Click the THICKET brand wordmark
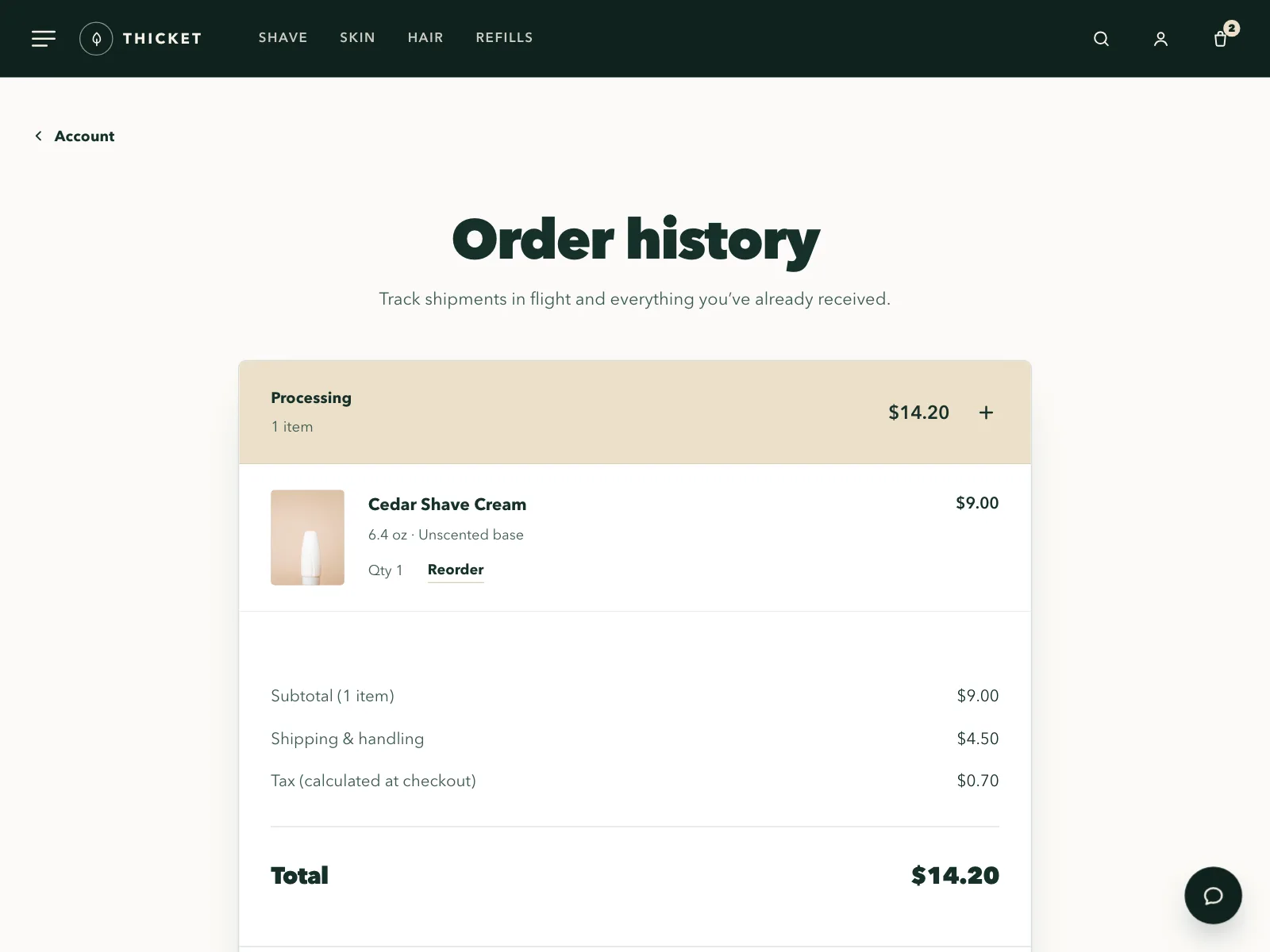This screenshot has height=952, width=1270. point(162,38)
